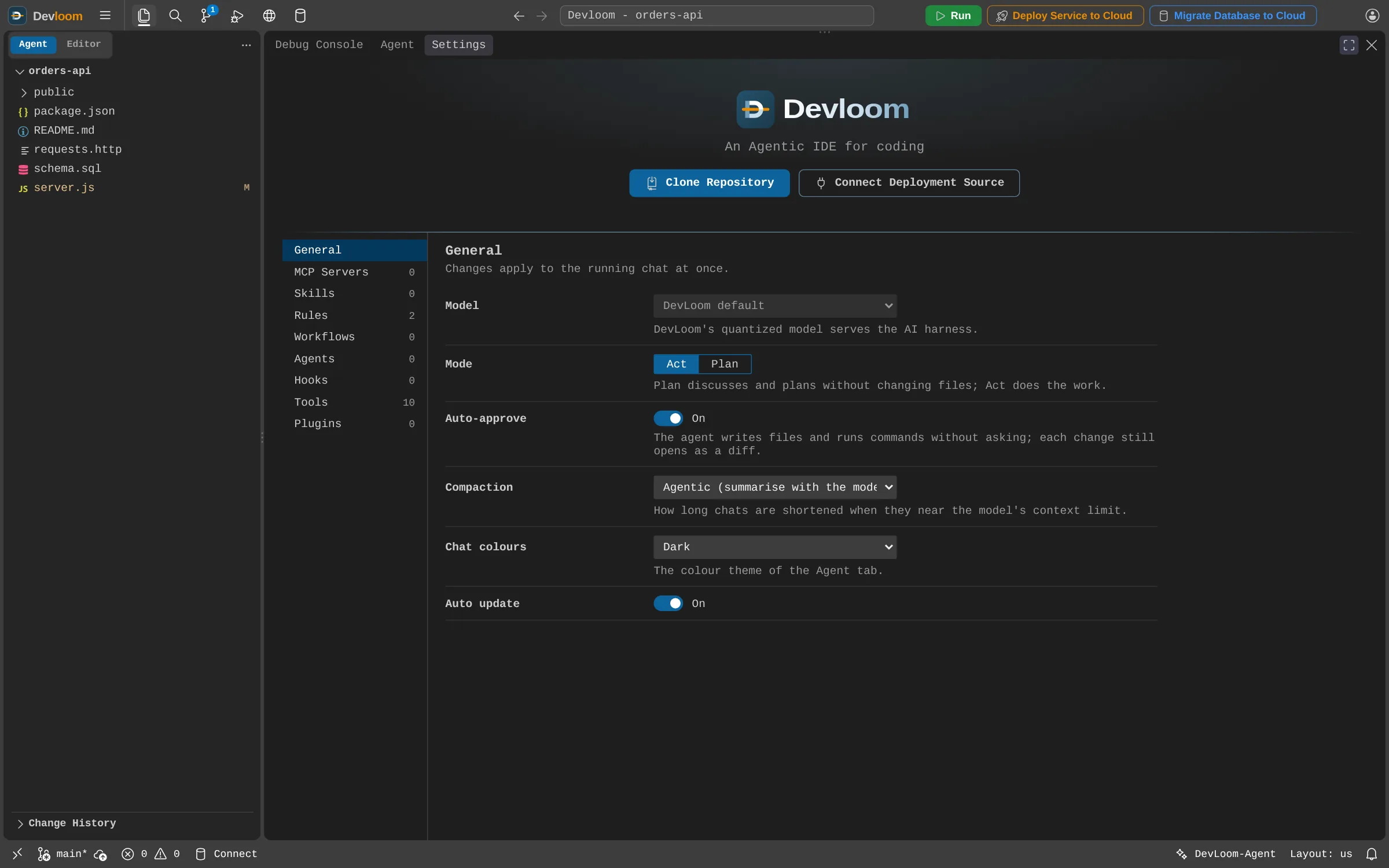
Task: Open the globe browser icon
Action: [269, 16]
